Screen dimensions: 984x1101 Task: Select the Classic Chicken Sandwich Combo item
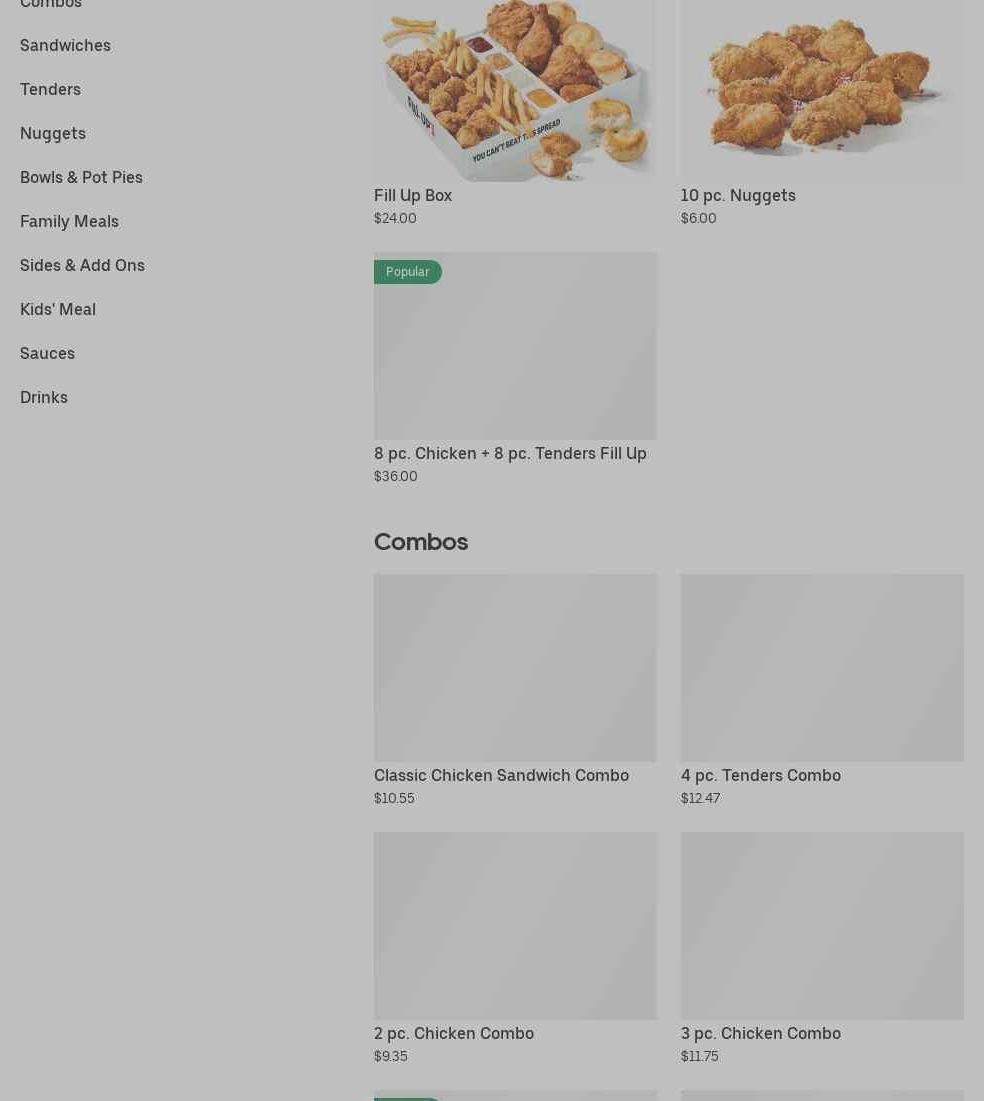[x=501, y=776]
